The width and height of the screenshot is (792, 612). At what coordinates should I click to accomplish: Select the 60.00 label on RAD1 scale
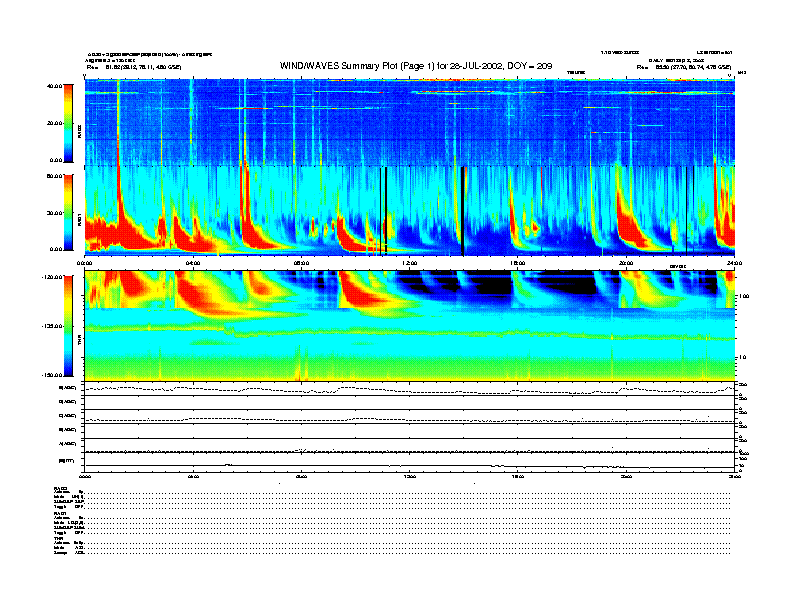click(54, 176)
